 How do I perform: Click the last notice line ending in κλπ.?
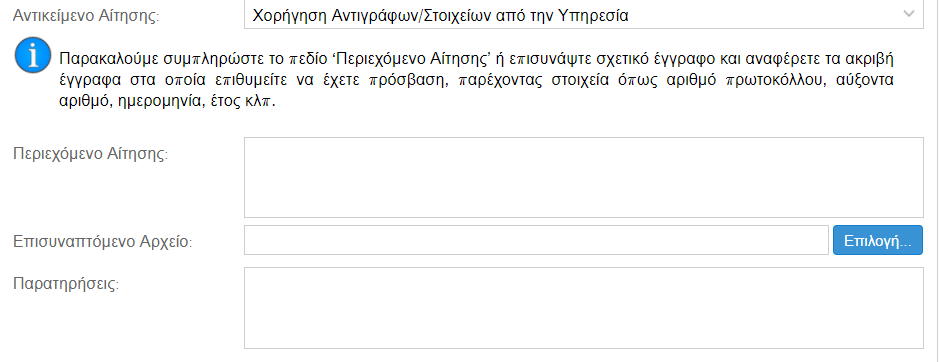pos(166,101)
